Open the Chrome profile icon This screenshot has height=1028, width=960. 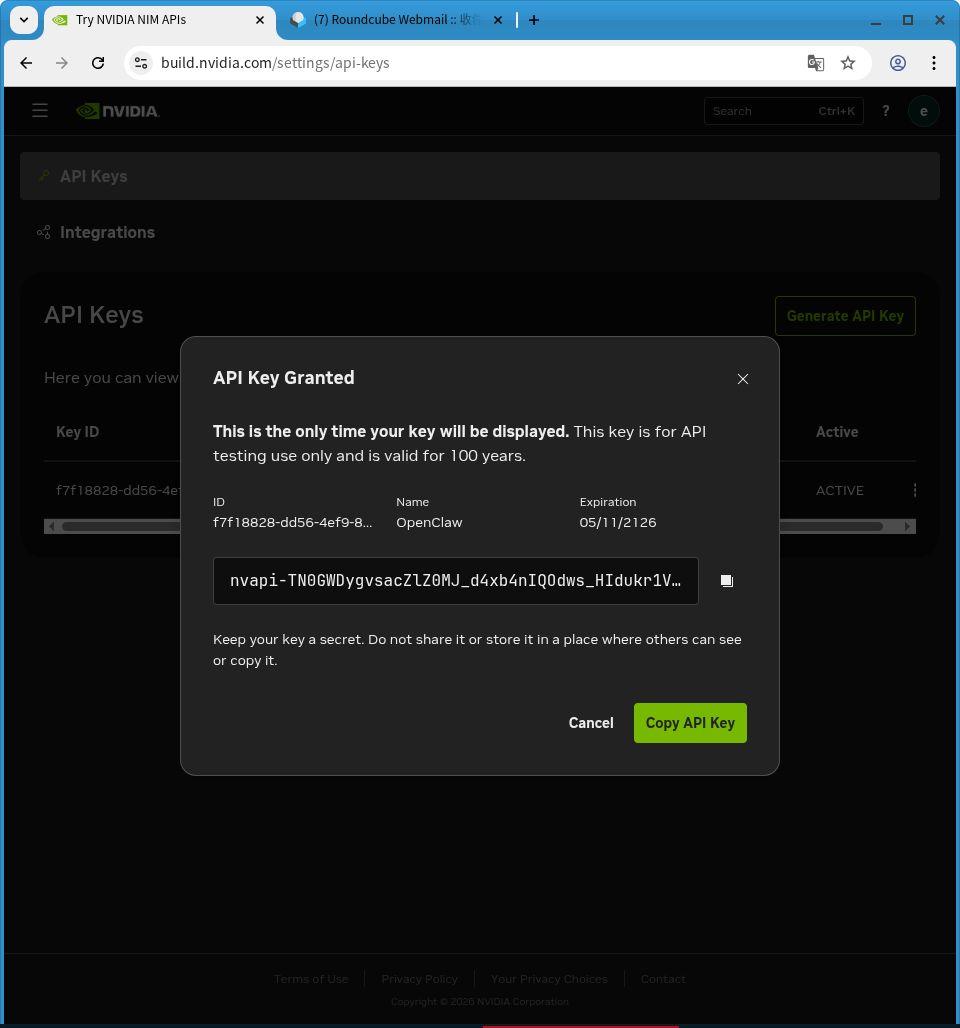coord(898,63)
